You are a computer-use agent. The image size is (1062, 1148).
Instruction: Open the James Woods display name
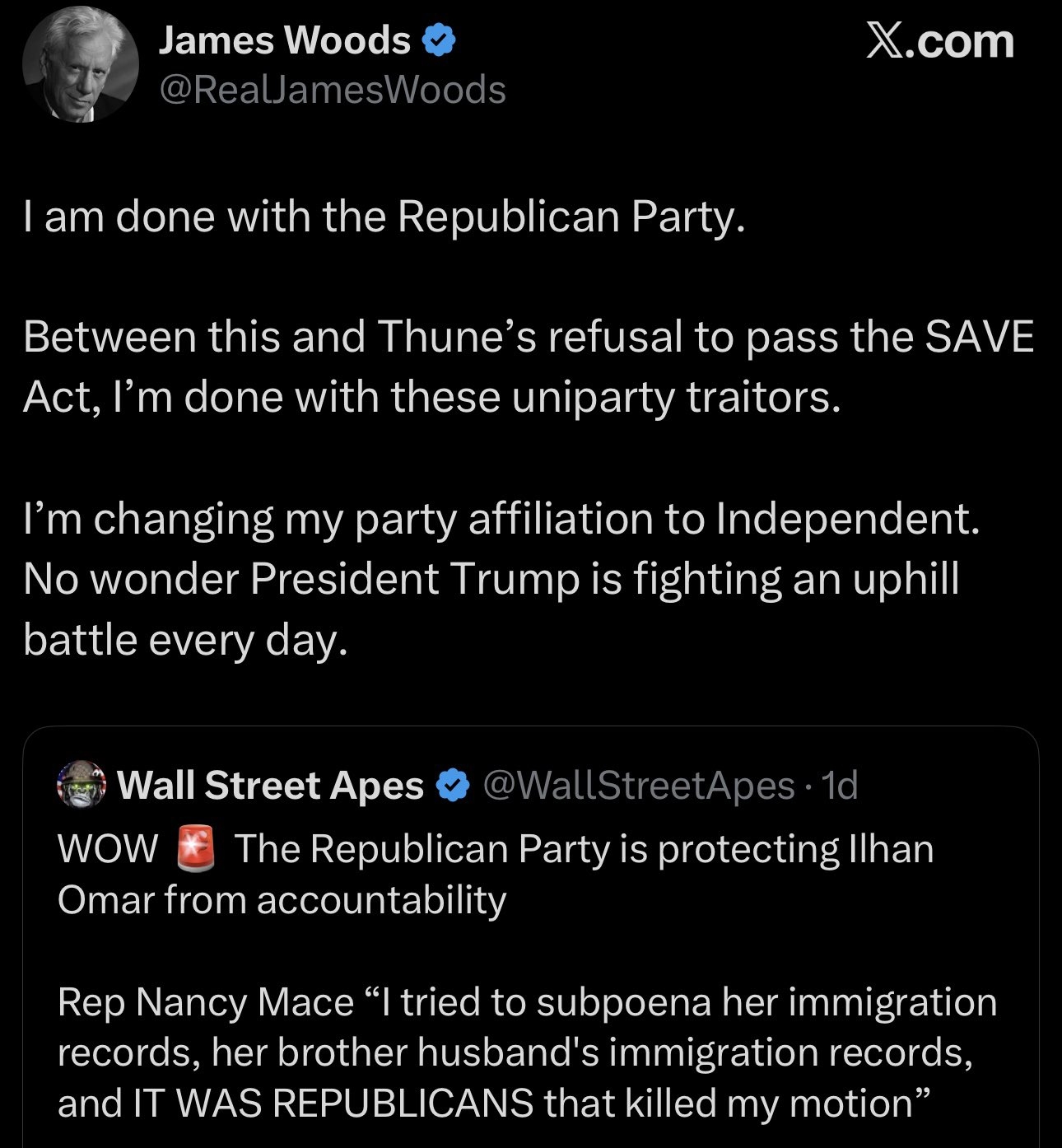(284, 40)
